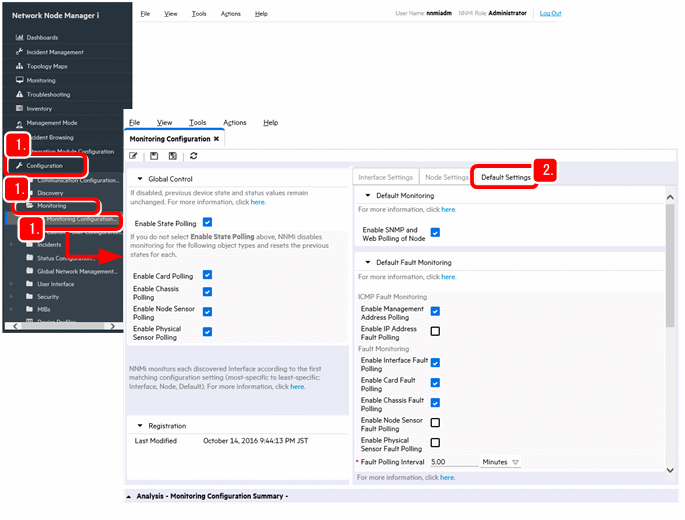
Task: Open the Minutes unit dropdown
Action: click(501, 462)
